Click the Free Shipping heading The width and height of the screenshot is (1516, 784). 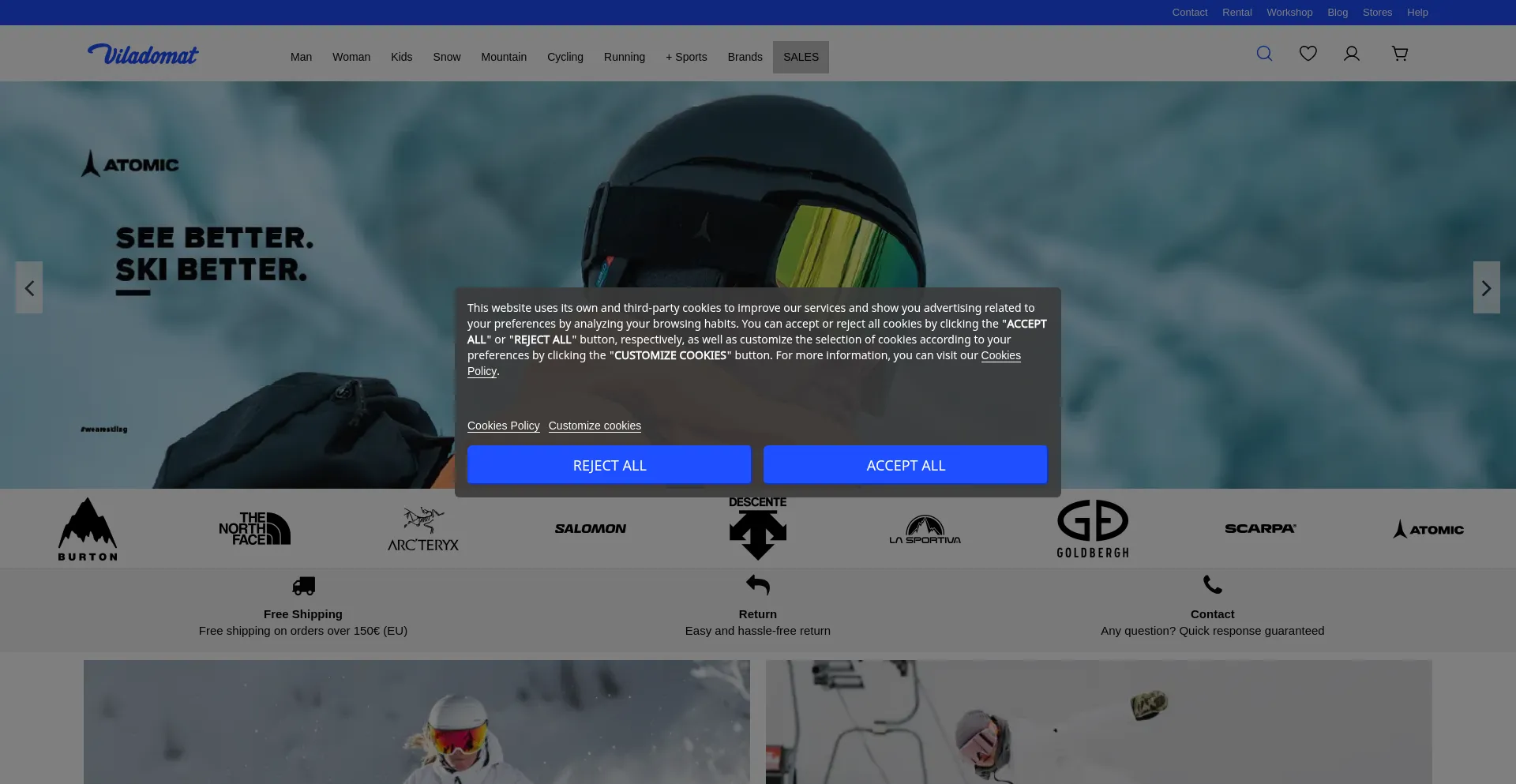tap(303, 614)
